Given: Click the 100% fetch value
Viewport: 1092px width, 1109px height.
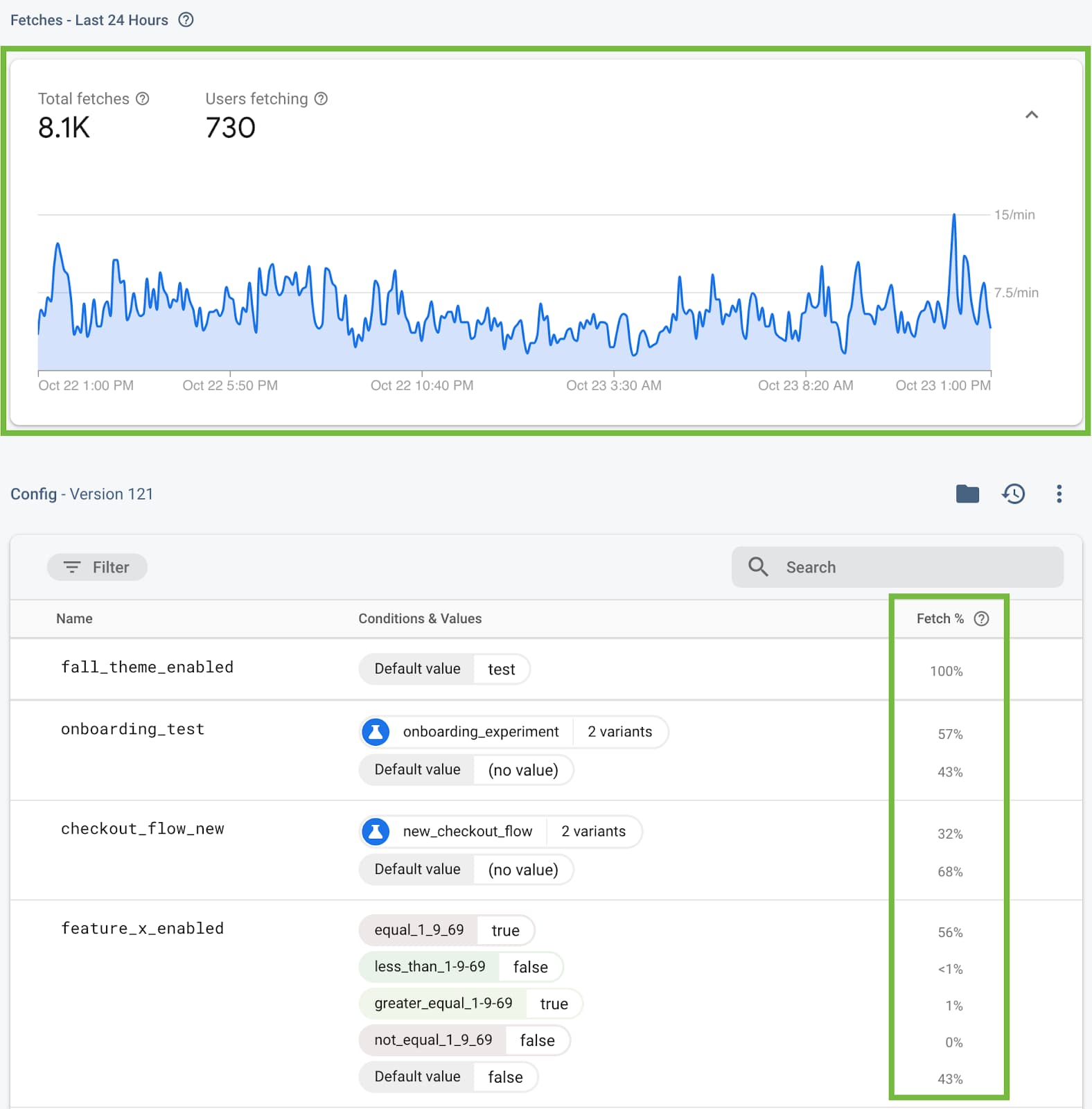Looking at the screenshot, I should tap(946, 671).
